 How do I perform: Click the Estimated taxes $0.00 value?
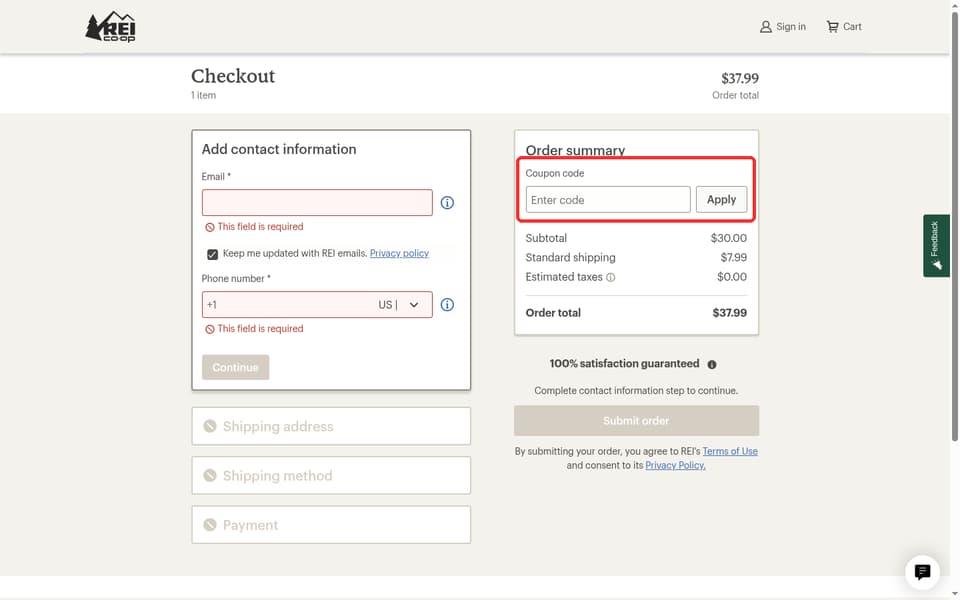tap(732, 277)
